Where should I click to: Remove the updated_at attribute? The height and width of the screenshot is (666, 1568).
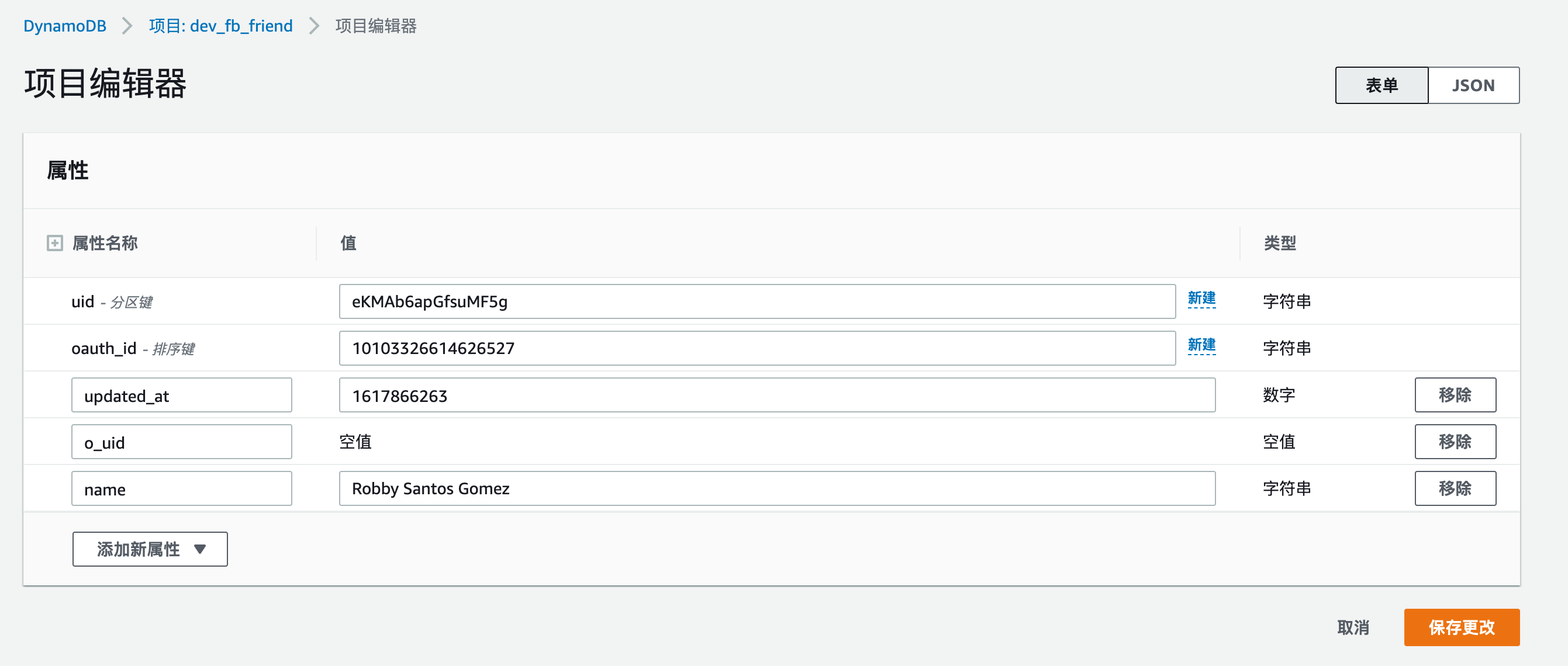coord(1455,395)
